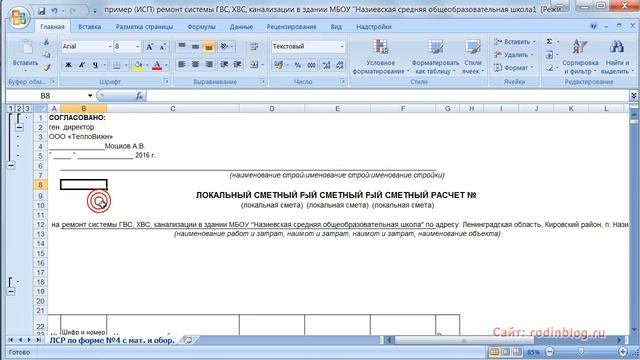Decrease font size with the small A icon
Screen dimensions: 640x360
tap(162, 47)
